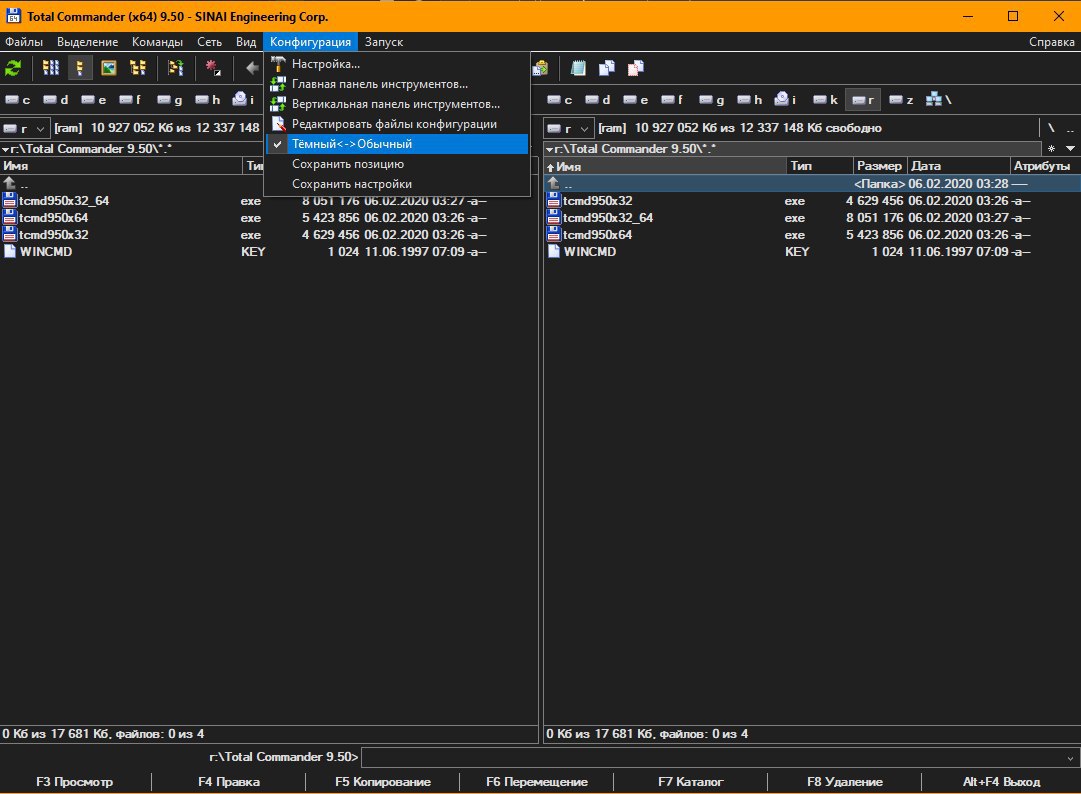Sort right panel by Дата column
The width and height of the screenshot is (1081, 794).
pyautogui.click(x=958, y=166)
